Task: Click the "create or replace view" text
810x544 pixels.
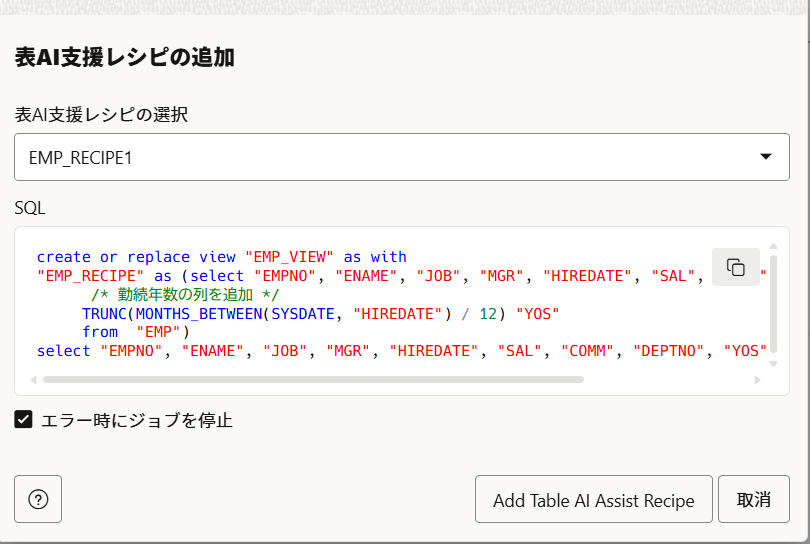Action: (x=136, y=257)
